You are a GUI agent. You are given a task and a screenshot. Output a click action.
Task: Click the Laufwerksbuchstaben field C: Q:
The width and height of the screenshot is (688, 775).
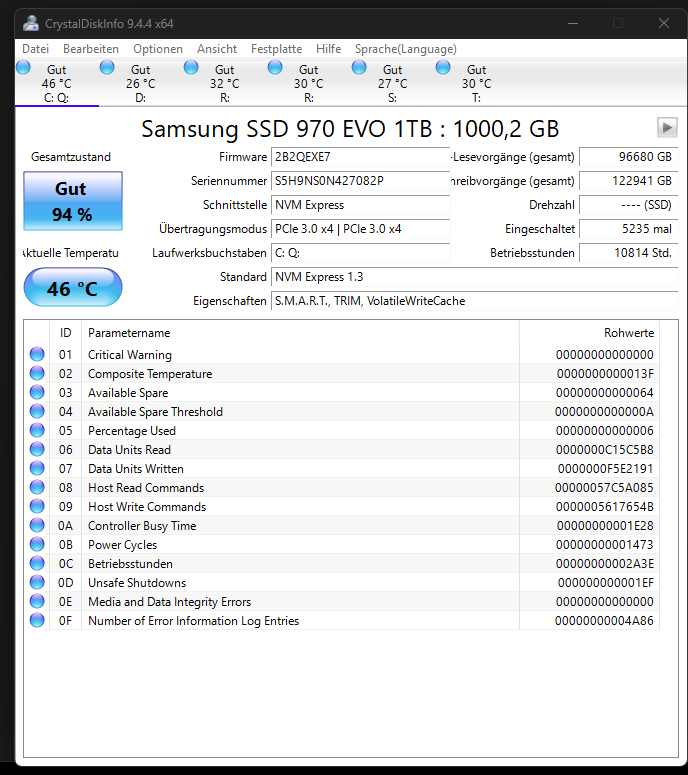pyautogui.click(x=360, y=253)
